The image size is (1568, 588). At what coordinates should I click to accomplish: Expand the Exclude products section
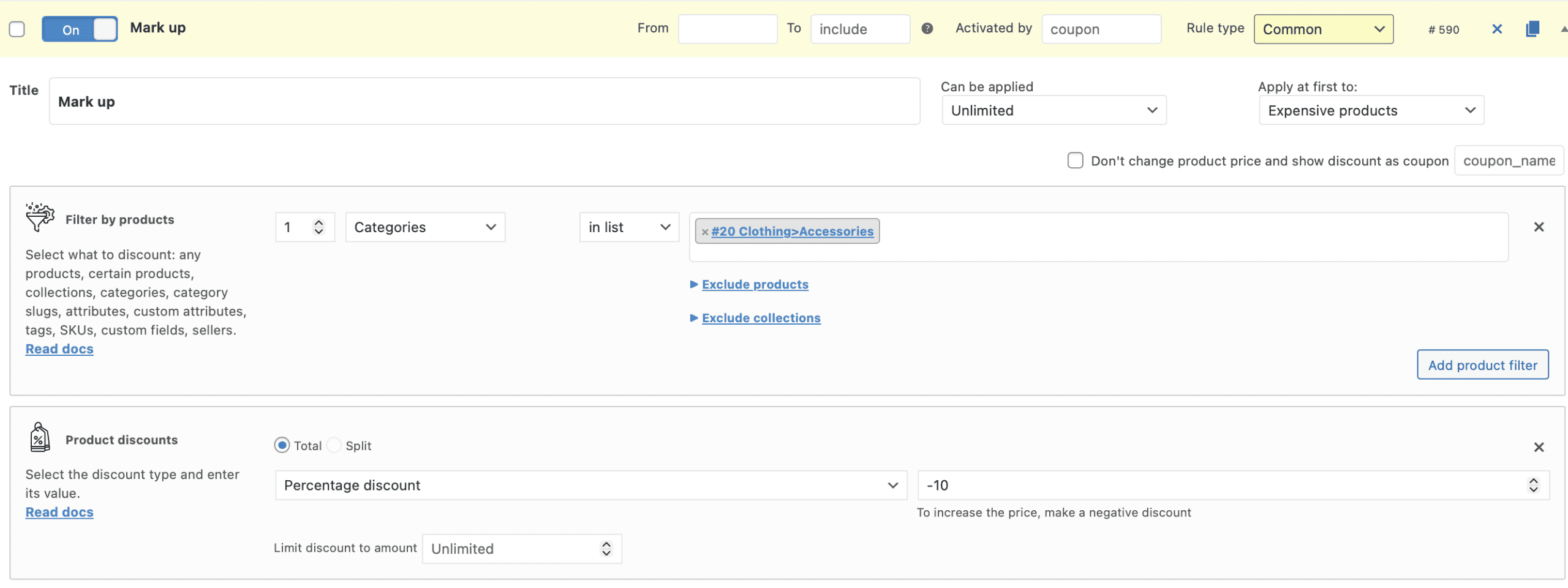[755, 285]
